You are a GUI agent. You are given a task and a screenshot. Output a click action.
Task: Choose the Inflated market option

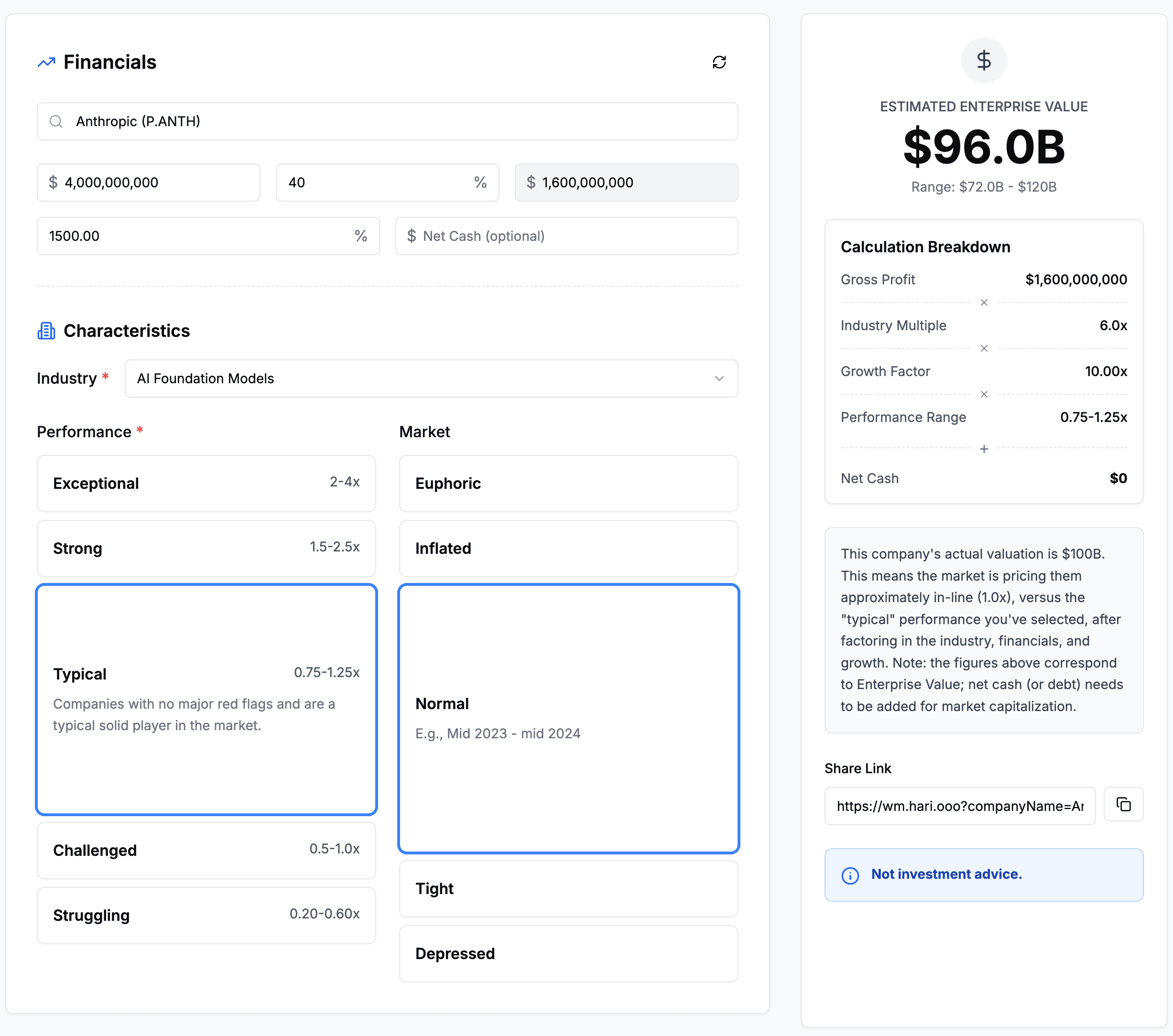click(567, 549)
